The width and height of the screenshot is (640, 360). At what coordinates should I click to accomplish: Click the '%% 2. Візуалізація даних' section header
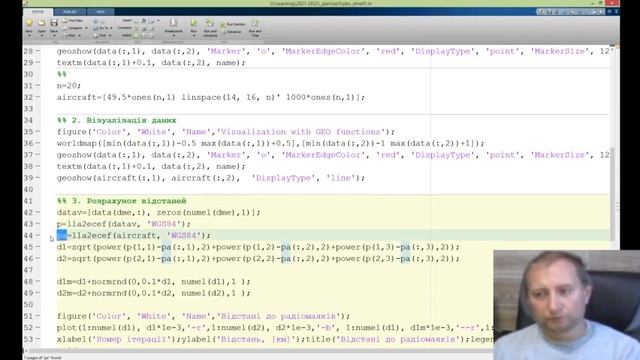[x=117, y=120]
